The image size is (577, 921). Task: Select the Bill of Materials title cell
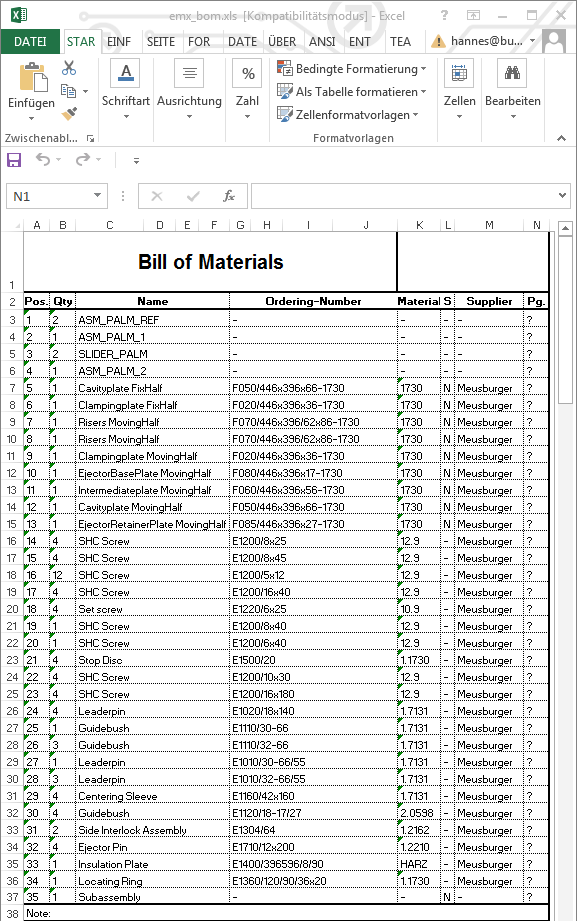(210, 262)
